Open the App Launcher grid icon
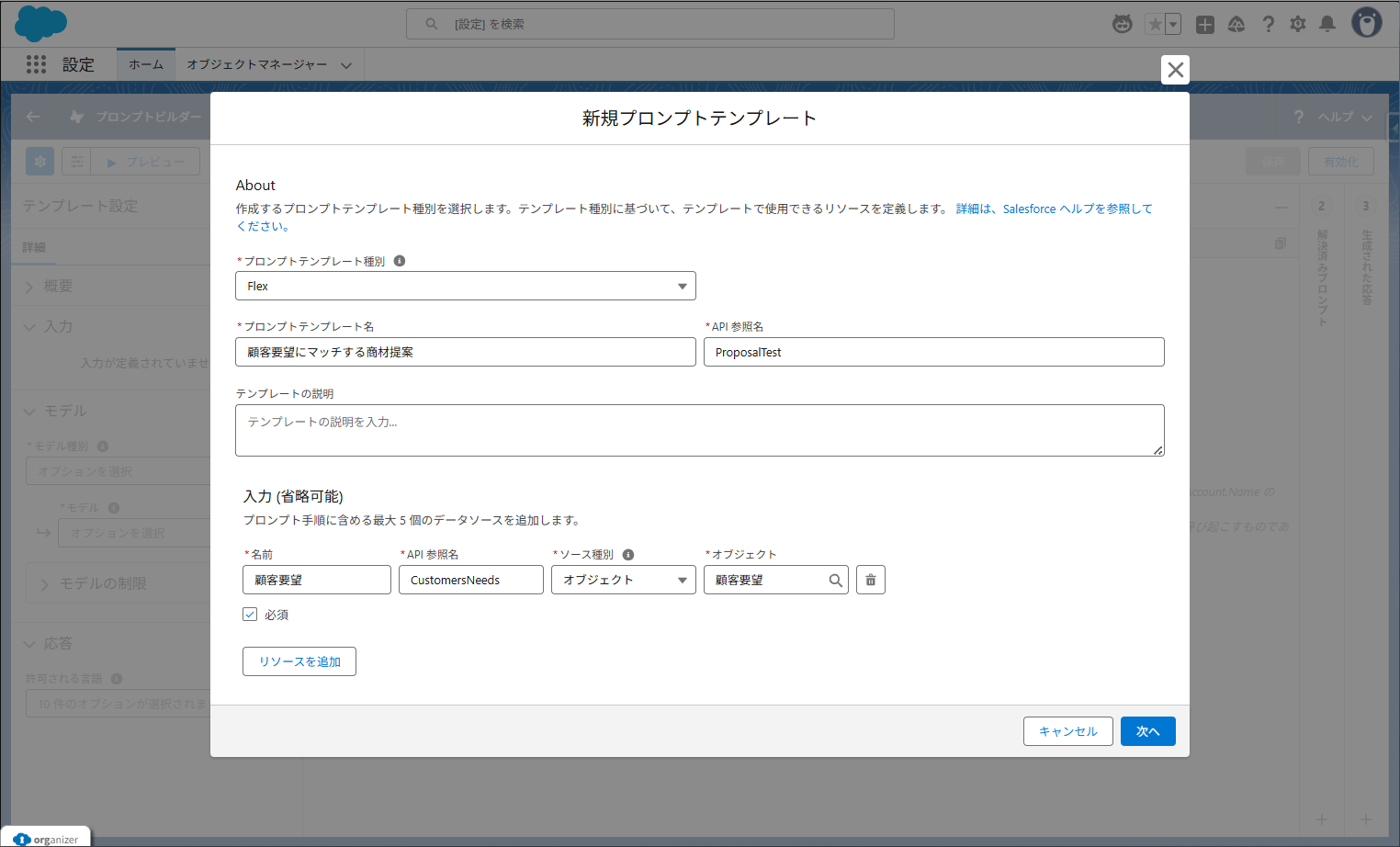 36,64
